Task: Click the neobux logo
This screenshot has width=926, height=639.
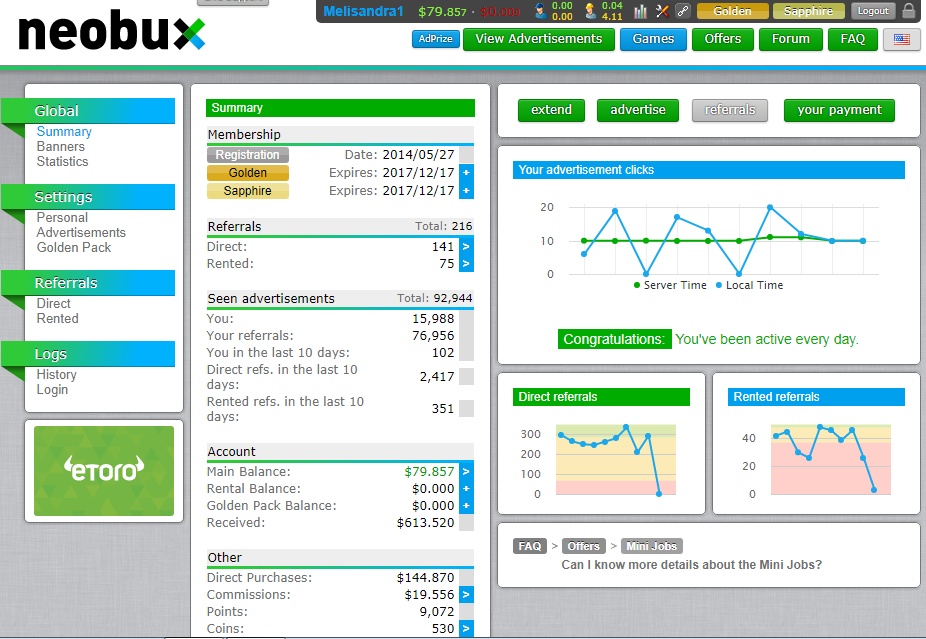Action: [112, 31]
